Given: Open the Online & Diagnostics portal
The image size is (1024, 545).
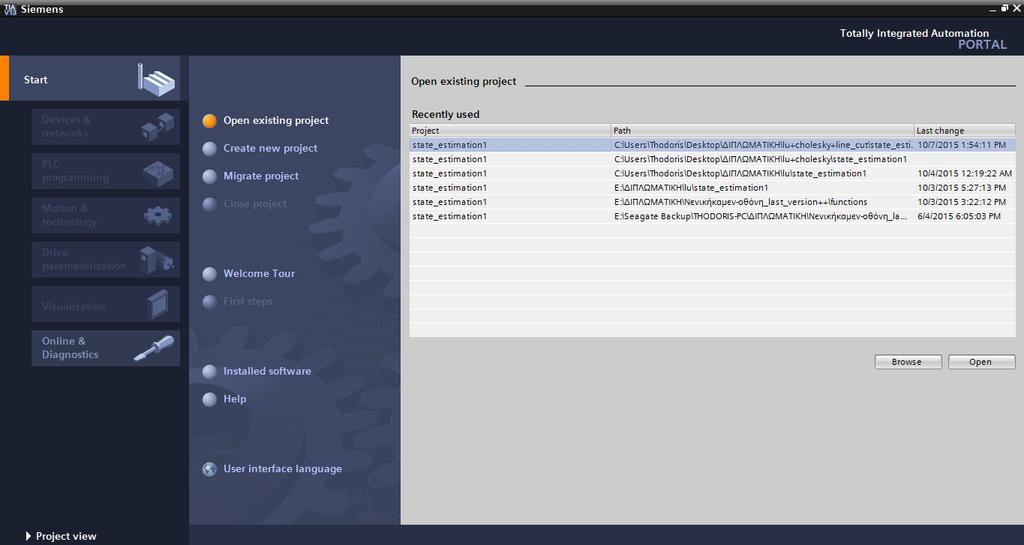Looking at the screenshot, I should tap(106, 348).
